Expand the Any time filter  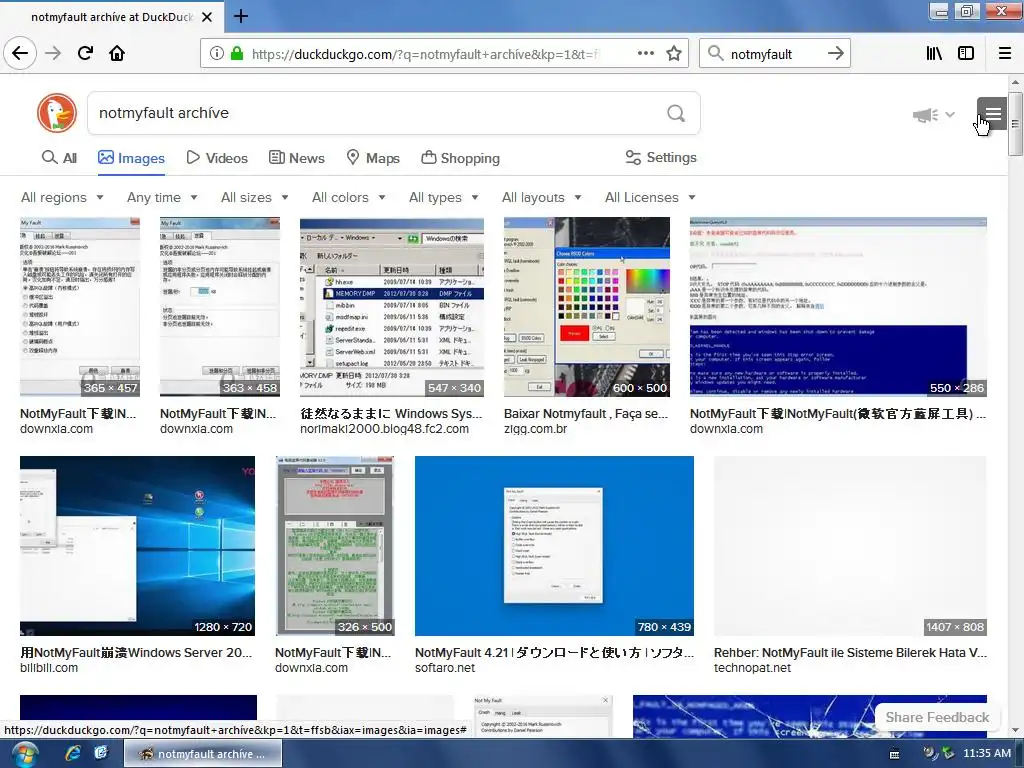click(x=162, y=197)
